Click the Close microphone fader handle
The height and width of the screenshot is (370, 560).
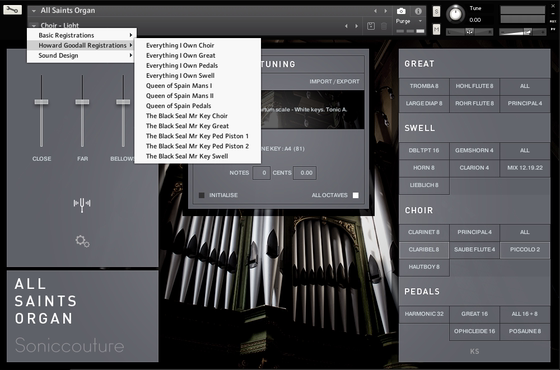(41, 102)
